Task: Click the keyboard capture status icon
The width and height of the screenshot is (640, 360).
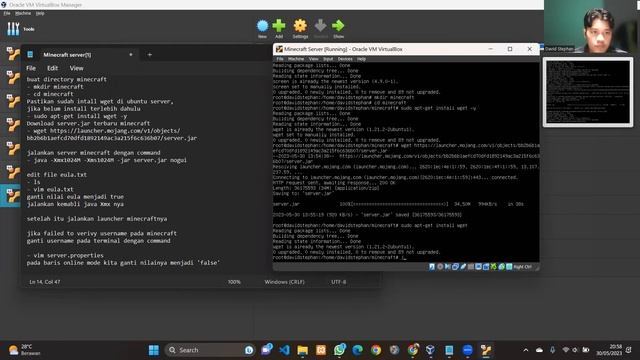Action: click(509, 267)
